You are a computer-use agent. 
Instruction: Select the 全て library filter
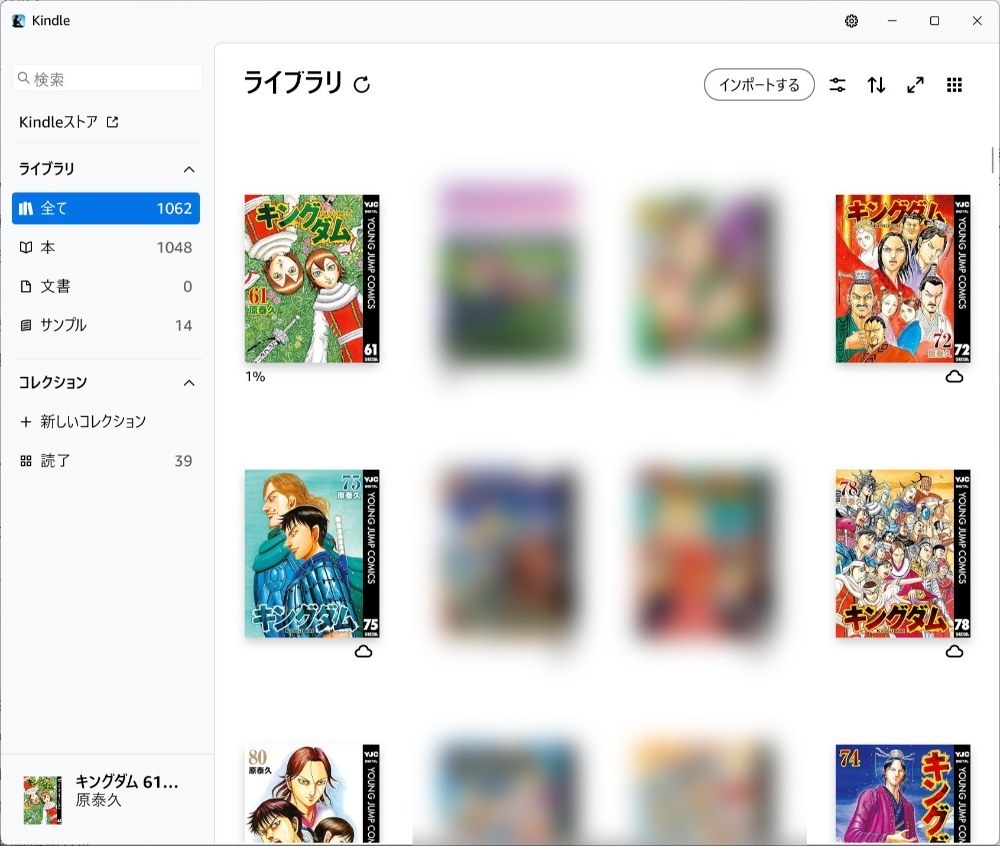coord(106,208)
